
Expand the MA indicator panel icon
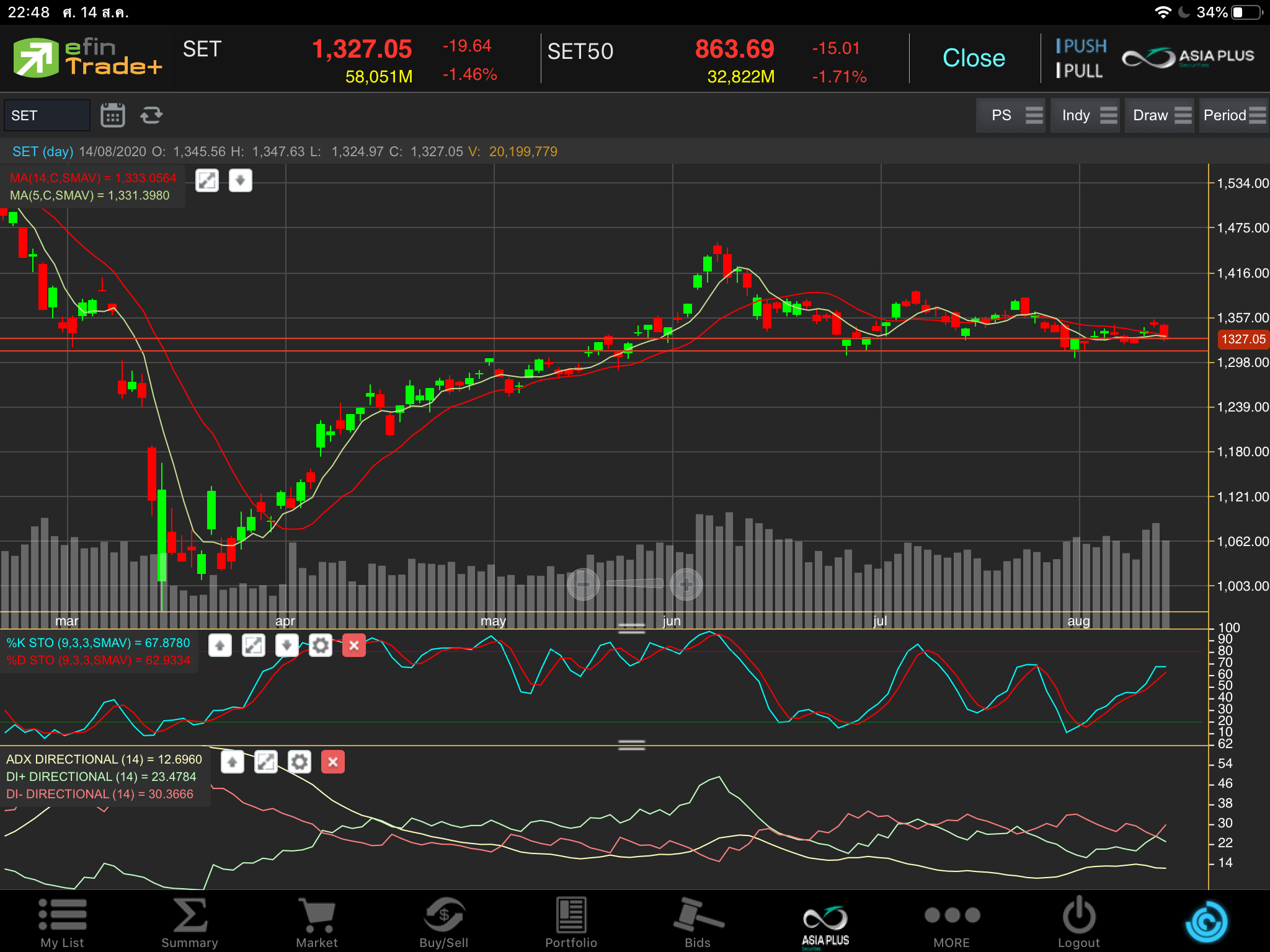(207, 181)
